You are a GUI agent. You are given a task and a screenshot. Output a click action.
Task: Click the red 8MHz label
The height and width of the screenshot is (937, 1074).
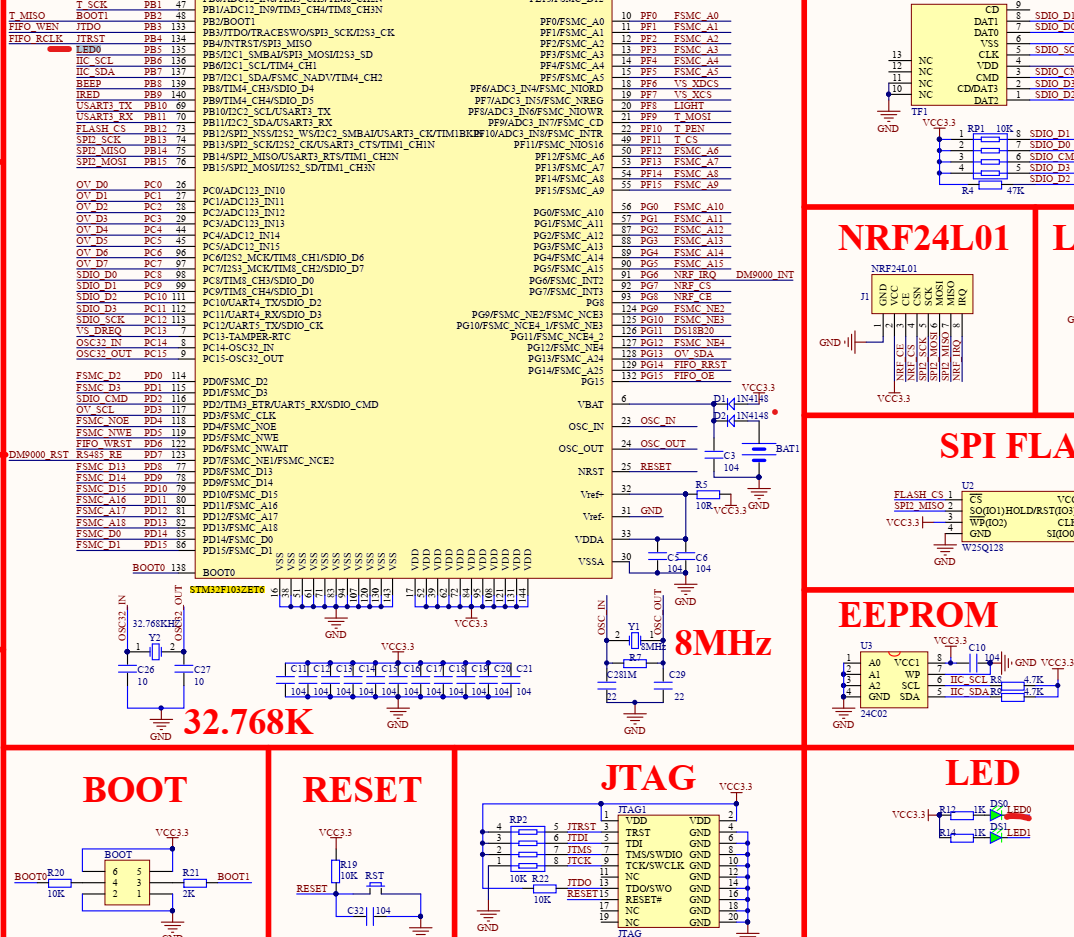pyautogui.click(x=723, y=642)
